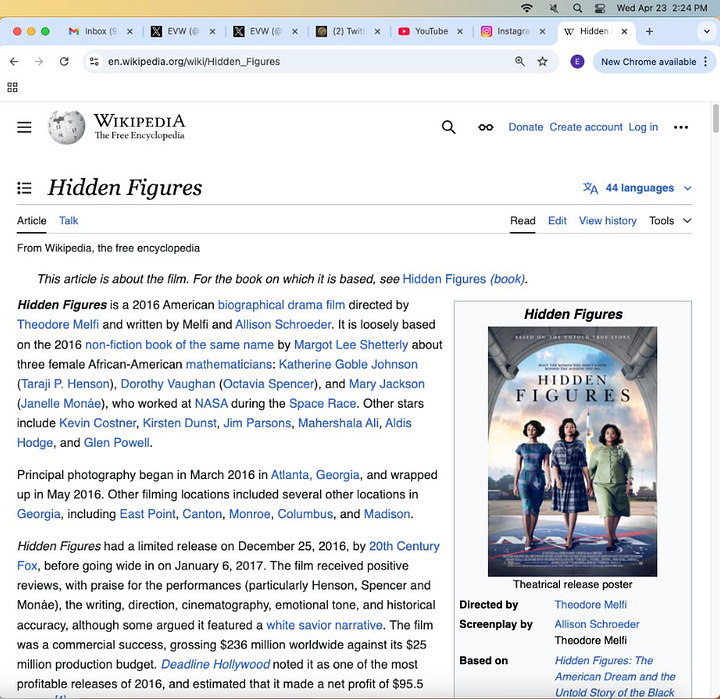Expand the 44 languages dropdown
The height and width of the screenshot is (699, 720).
pyautogui.click(x=637, y=188)
